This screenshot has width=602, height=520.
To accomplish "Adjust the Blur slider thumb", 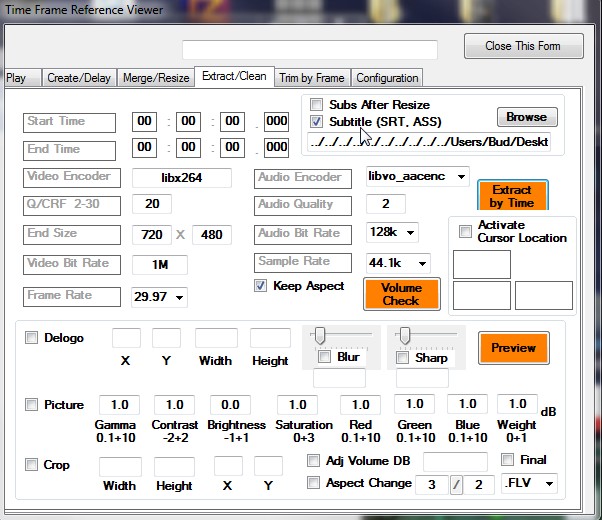I will coord(320,336).
